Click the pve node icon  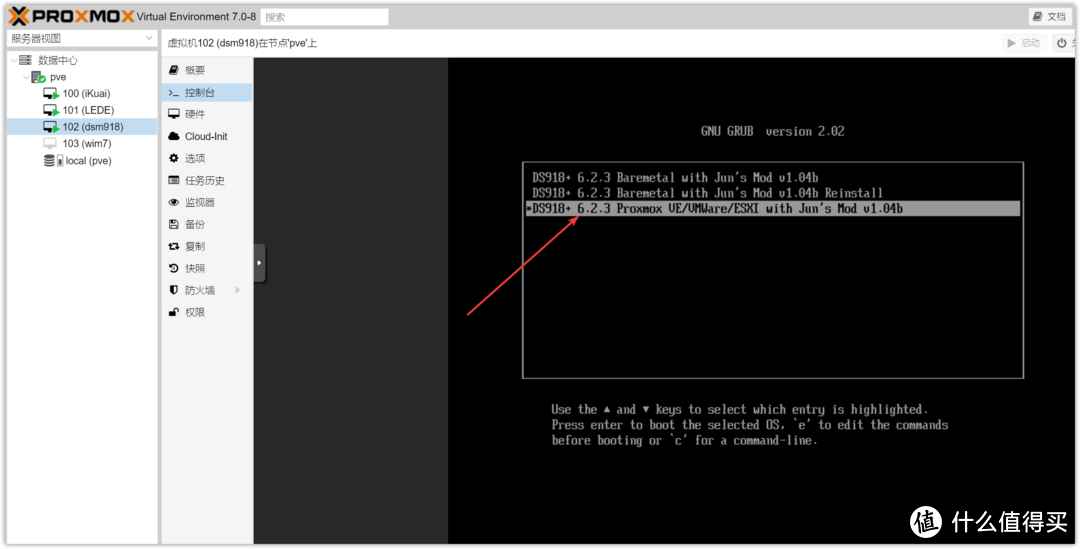[39, 77]
